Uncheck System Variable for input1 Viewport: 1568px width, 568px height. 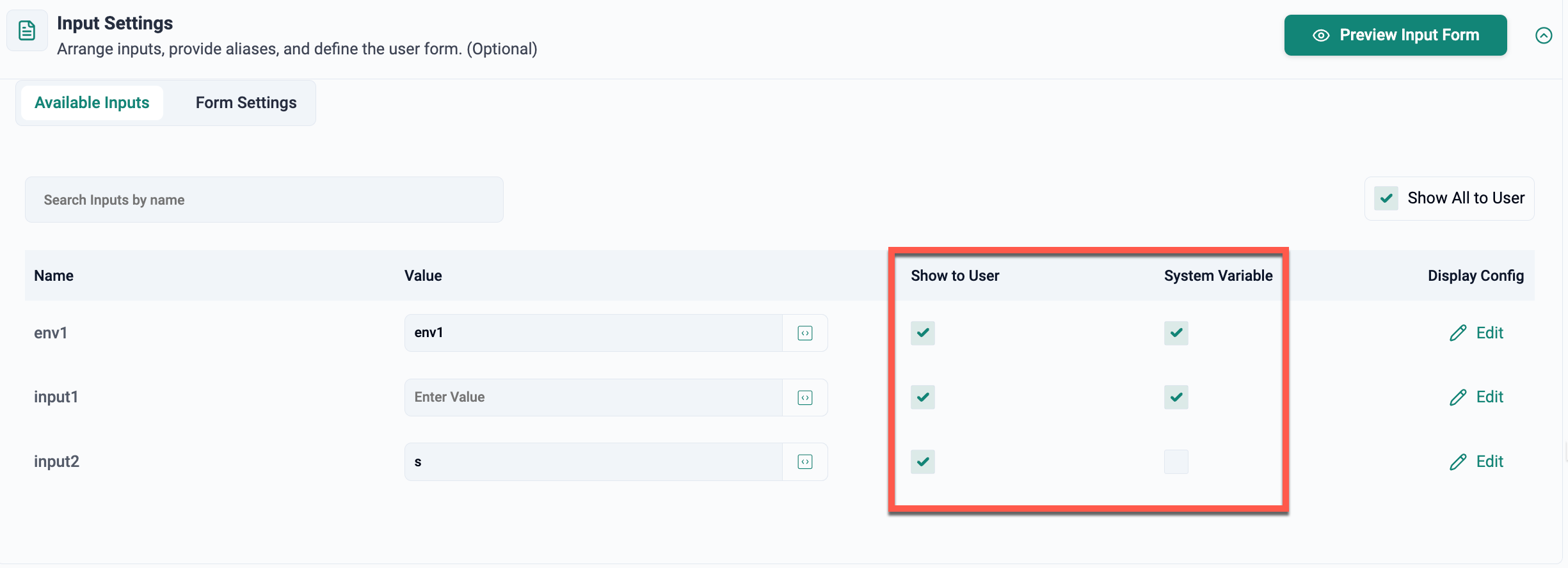1176,397
